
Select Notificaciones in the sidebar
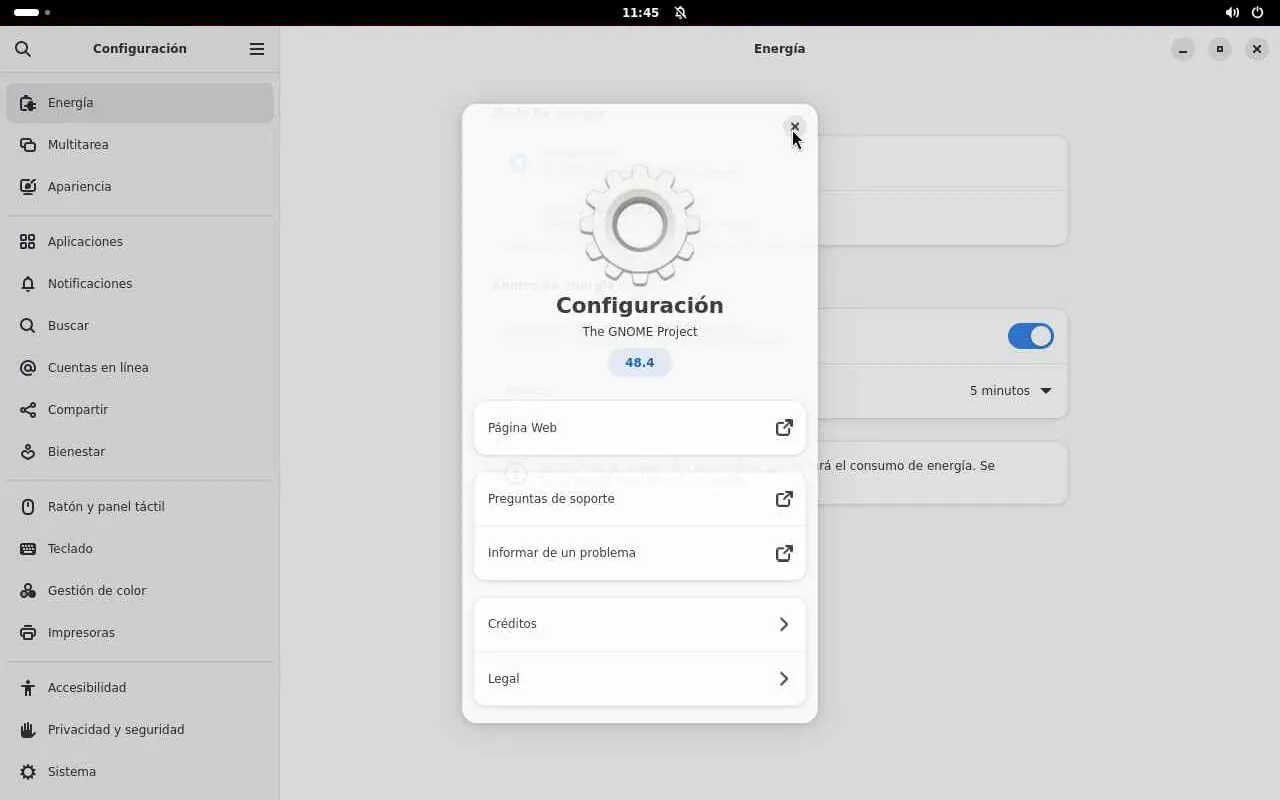140,284
